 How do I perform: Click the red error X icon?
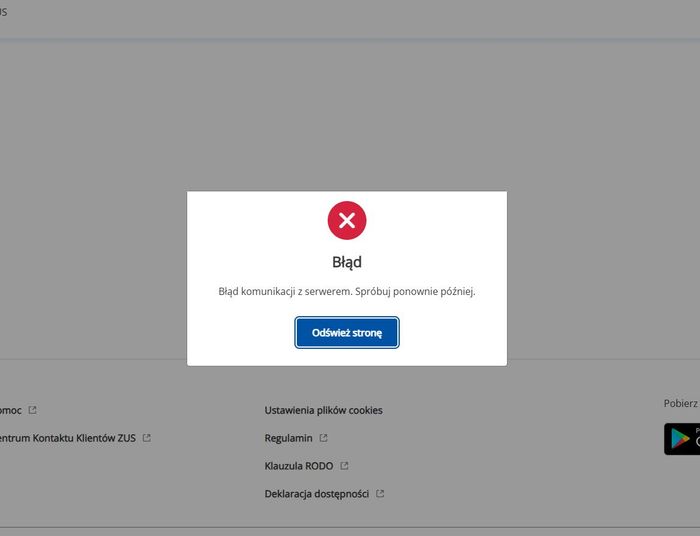tap(347, 220)
